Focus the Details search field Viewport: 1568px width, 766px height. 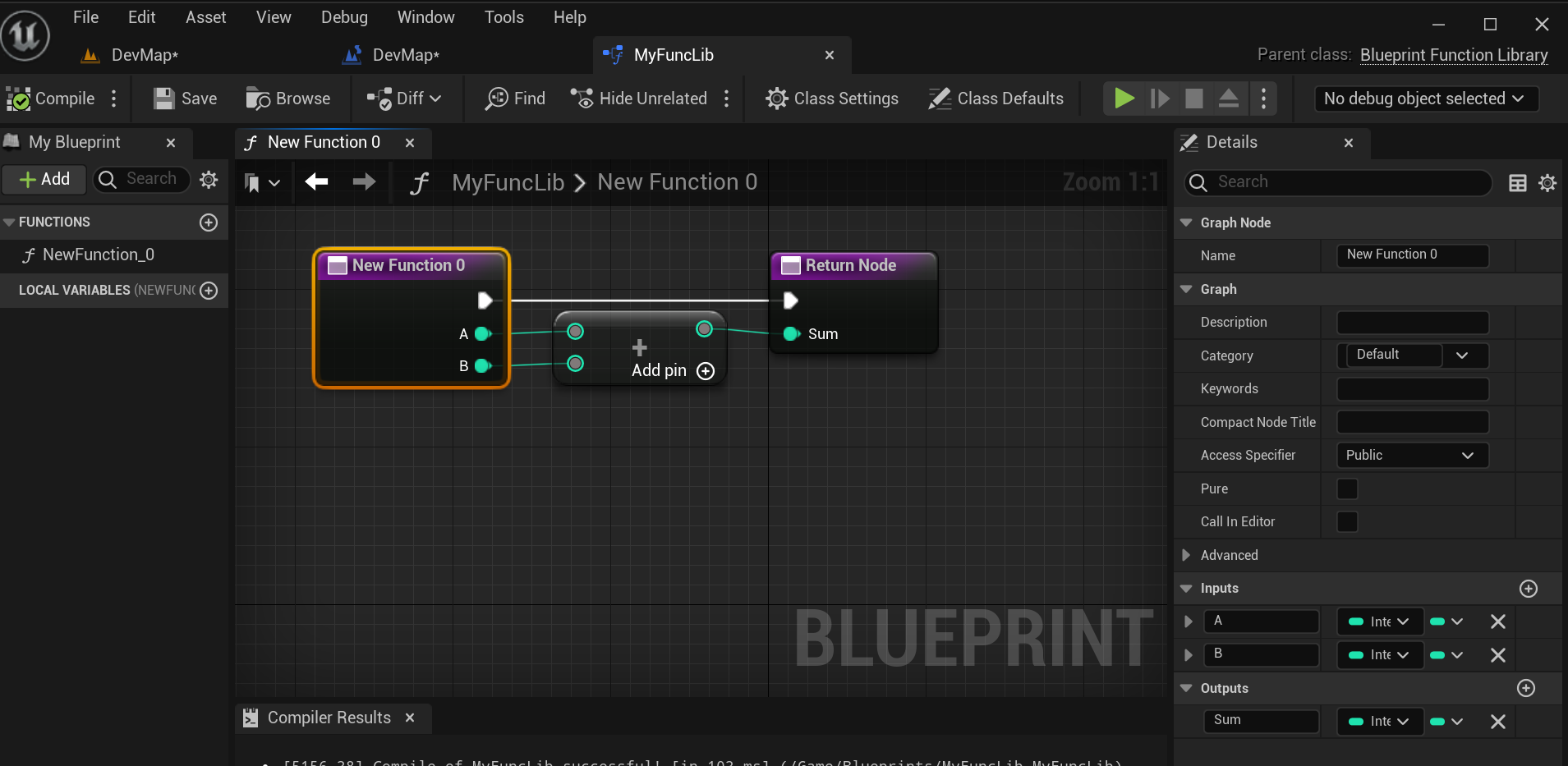click(x=1338, y=182)
